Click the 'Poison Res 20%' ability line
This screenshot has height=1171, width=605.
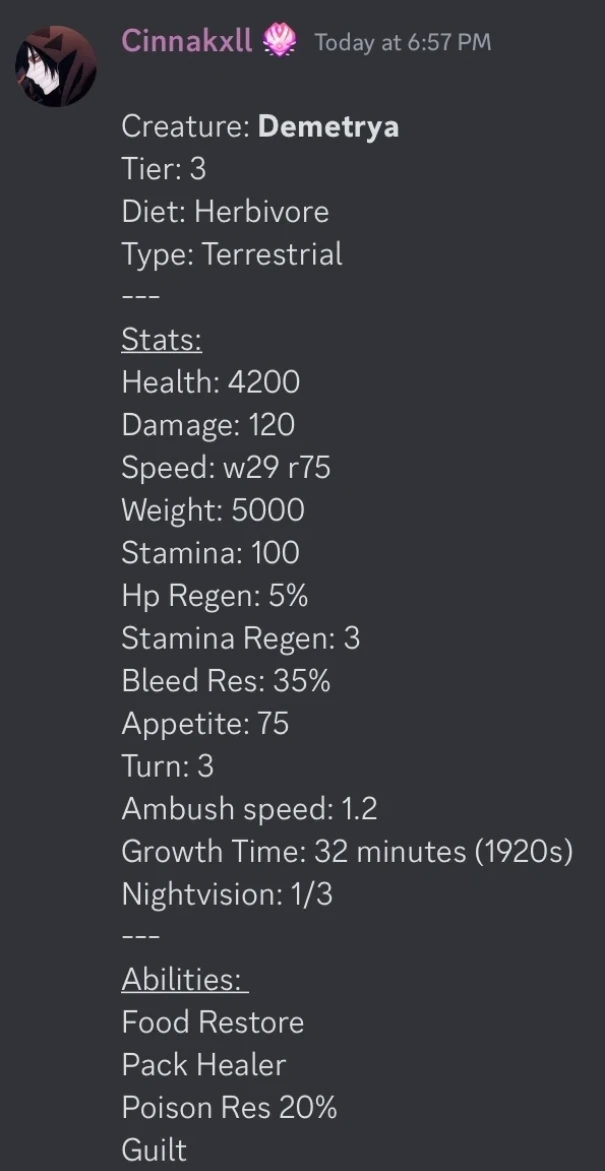click(229, 1108)
